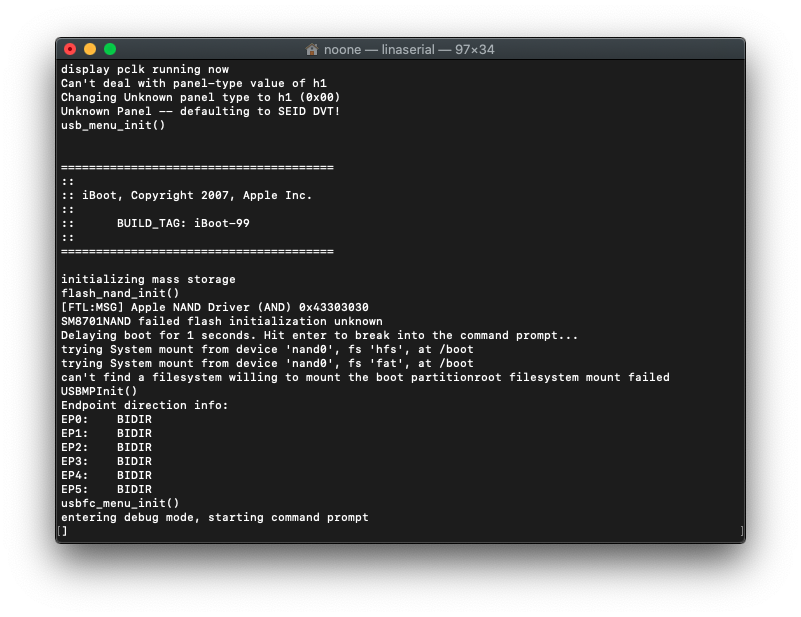Click the 'BUILD_TAG: iBoot-99' line
Viewport: 801px width, 617px height.
pos(183,223)
